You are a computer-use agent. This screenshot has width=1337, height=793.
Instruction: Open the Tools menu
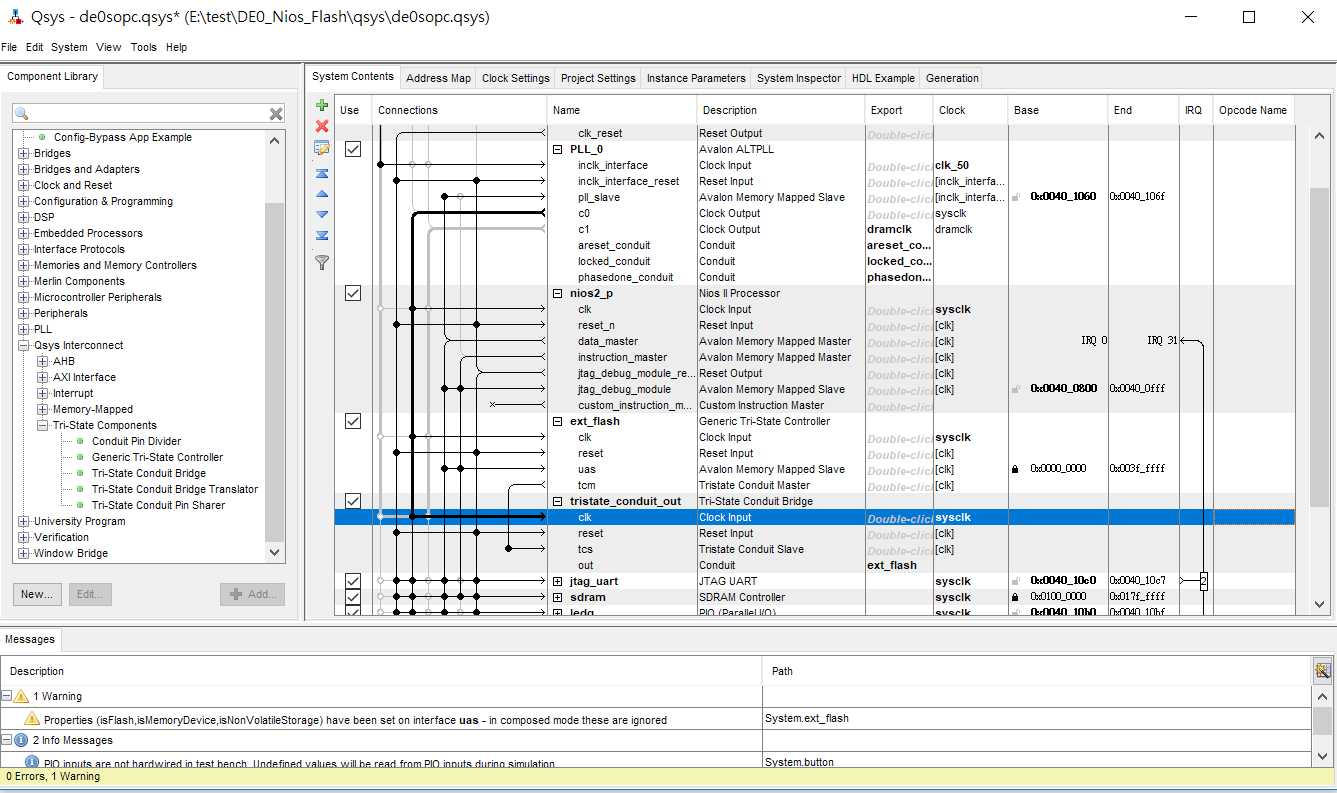click(143, 47)
